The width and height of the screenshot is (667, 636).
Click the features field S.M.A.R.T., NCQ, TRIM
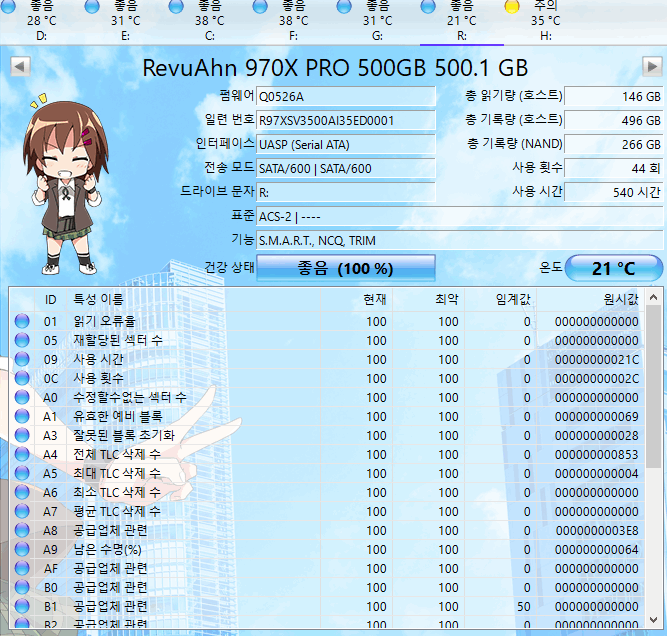pyautogui.click(x=459, y=240)
